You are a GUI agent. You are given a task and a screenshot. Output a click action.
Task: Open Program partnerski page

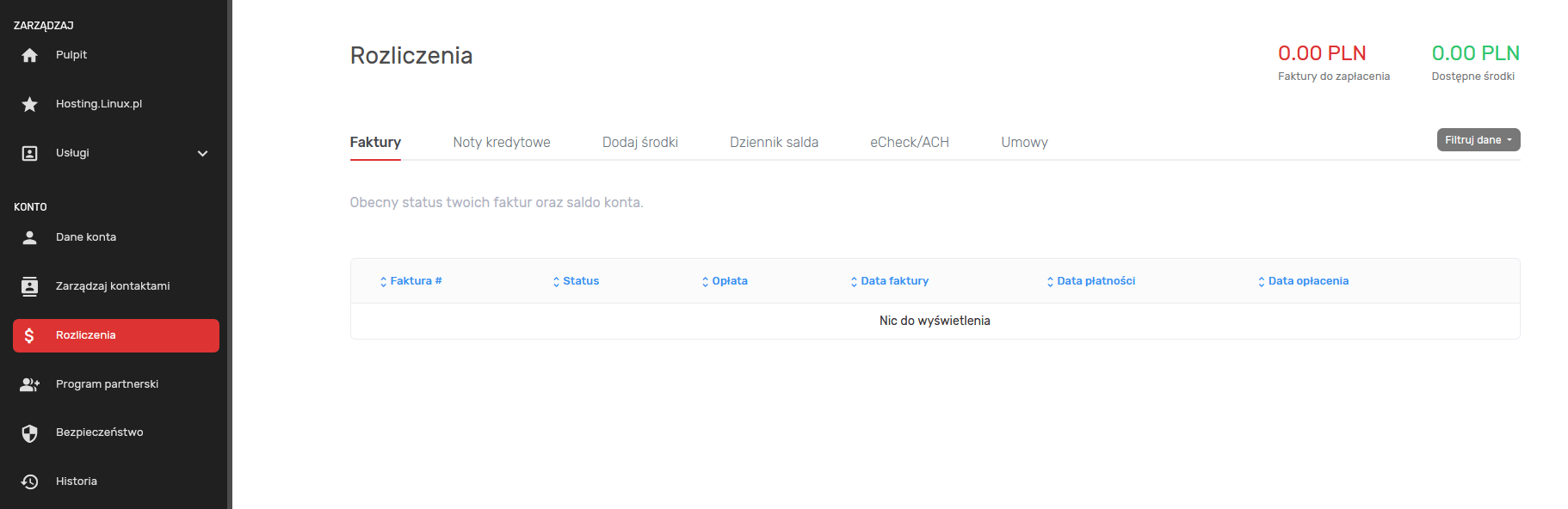pos(116,384)
